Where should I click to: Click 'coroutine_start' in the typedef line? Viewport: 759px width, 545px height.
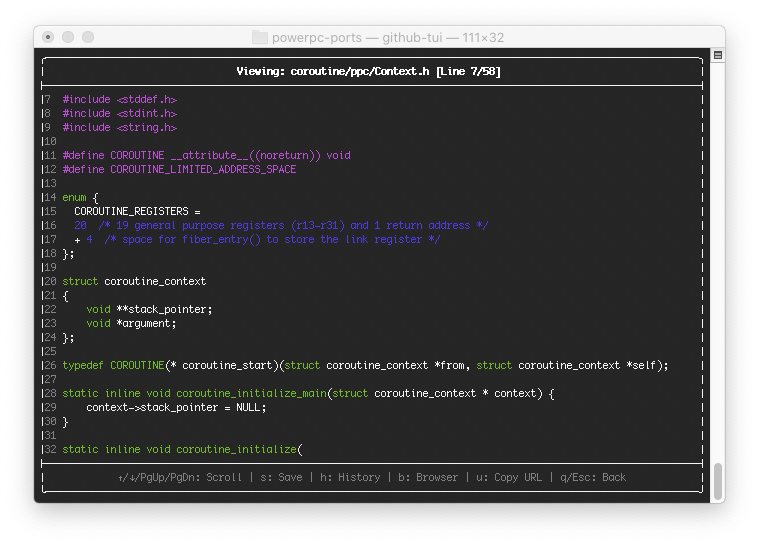click(227, 365)
